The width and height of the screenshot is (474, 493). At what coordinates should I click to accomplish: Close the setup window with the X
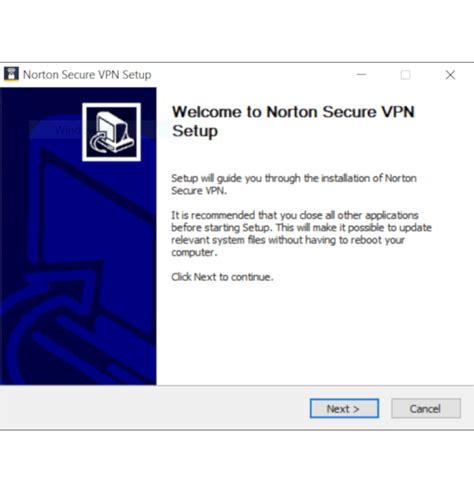(x=450, y=75)
